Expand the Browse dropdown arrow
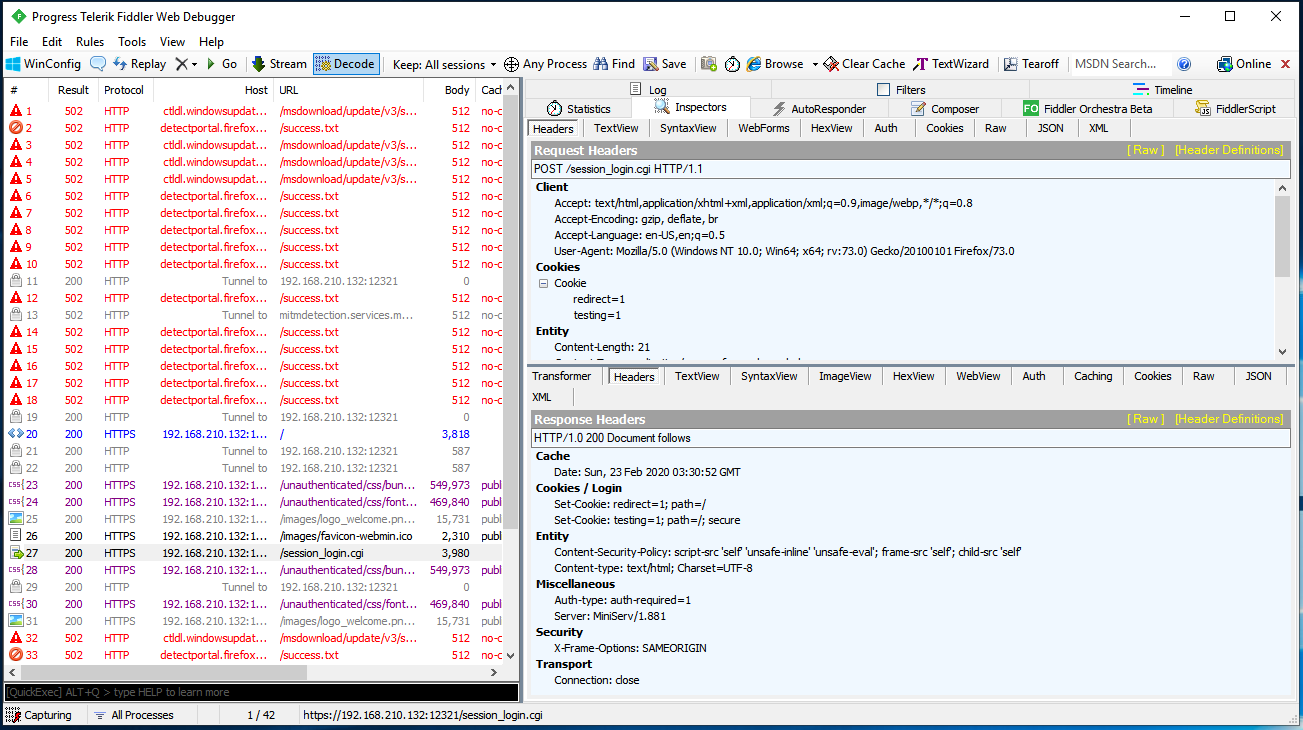This screenshot has width=1303, height=730. coord(814,64)
